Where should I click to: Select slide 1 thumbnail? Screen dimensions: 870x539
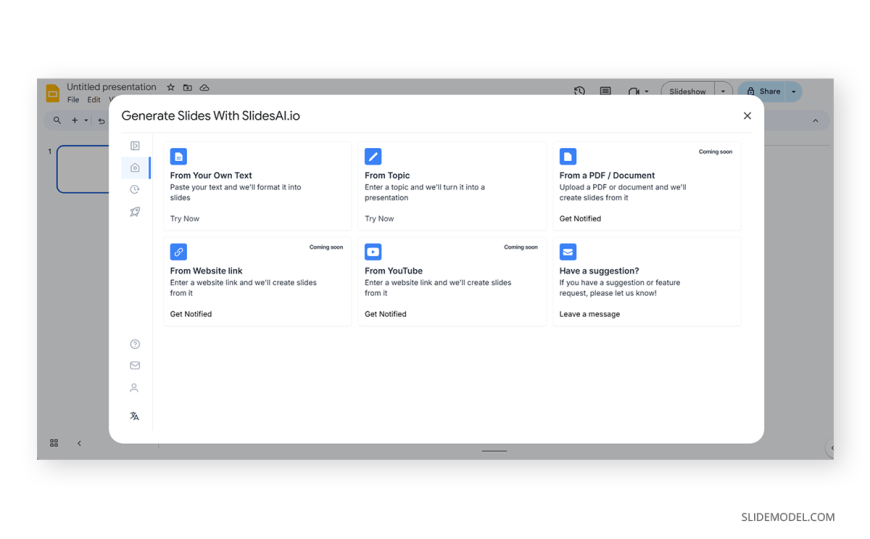tap(83, 169)
